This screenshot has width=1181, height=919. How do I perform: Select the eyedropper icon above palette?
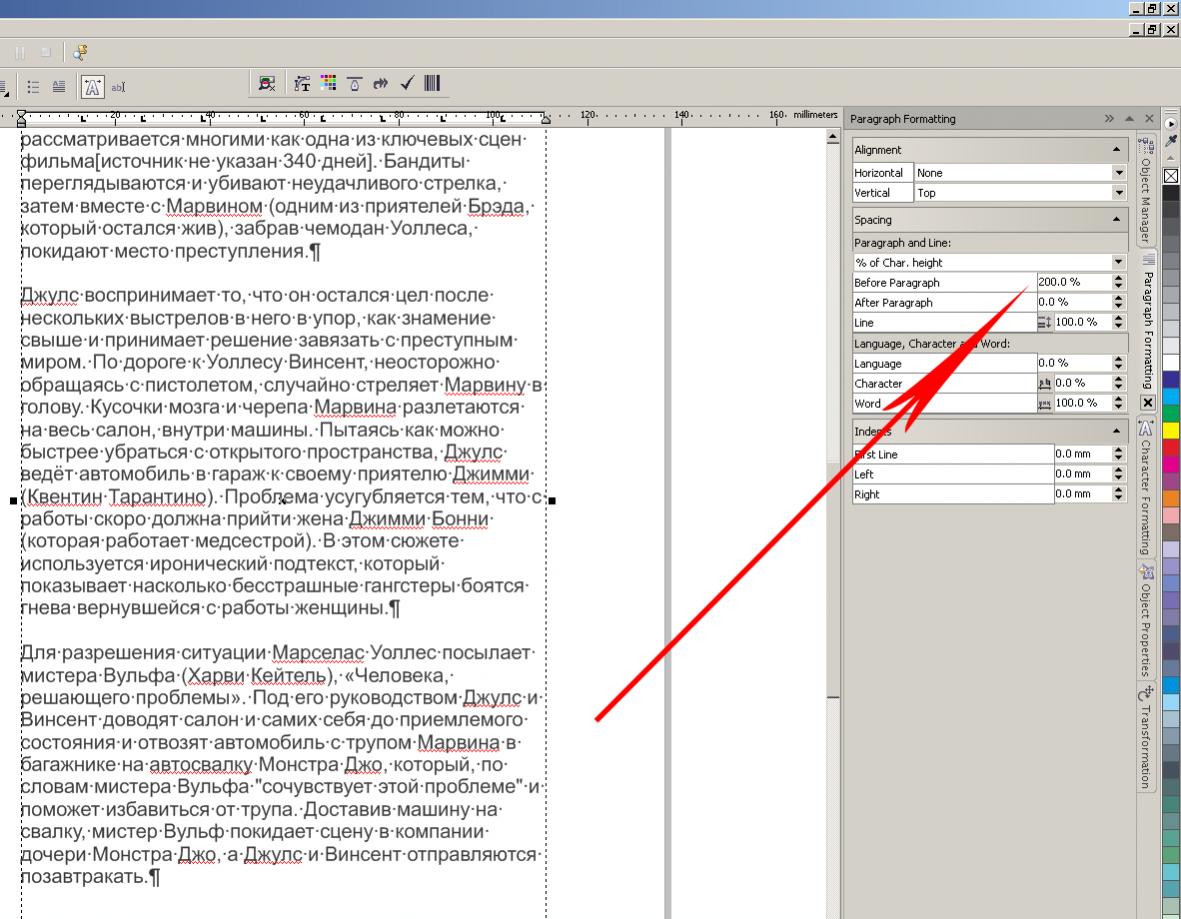click(1171, 140)
